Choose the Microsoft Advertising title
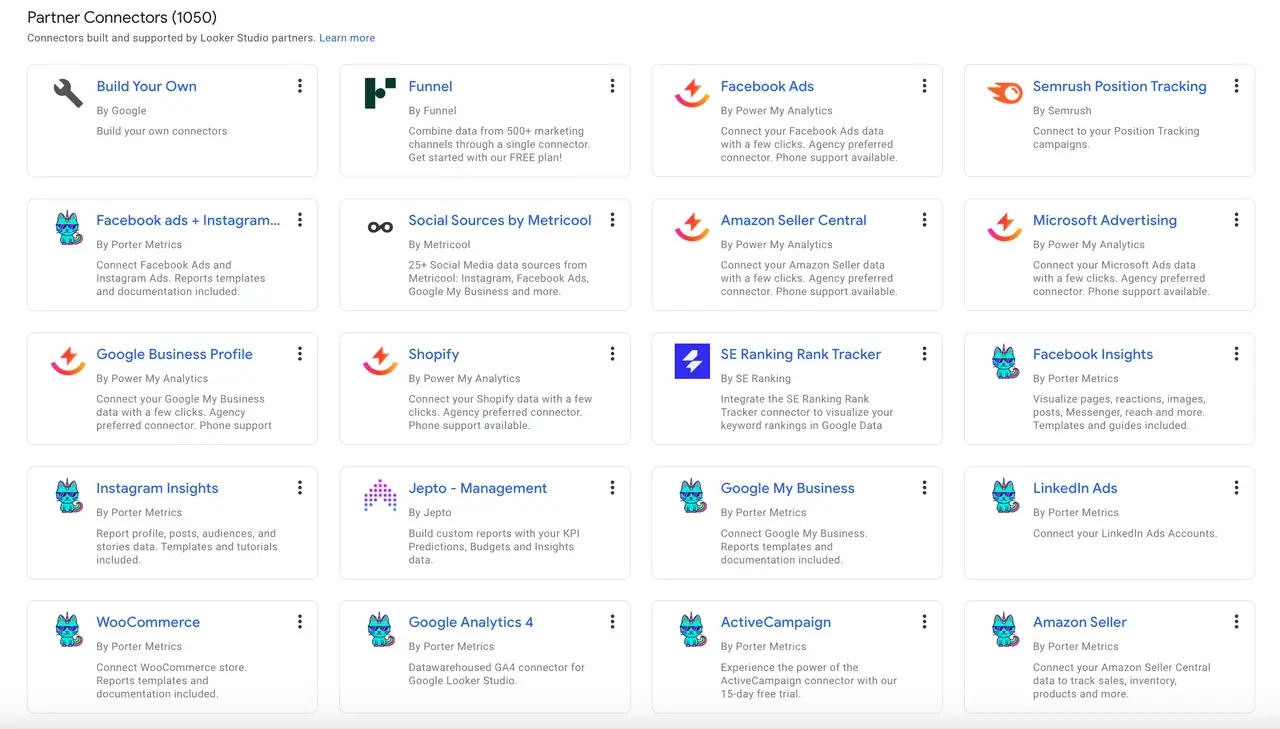 [x=1104, y=220]
